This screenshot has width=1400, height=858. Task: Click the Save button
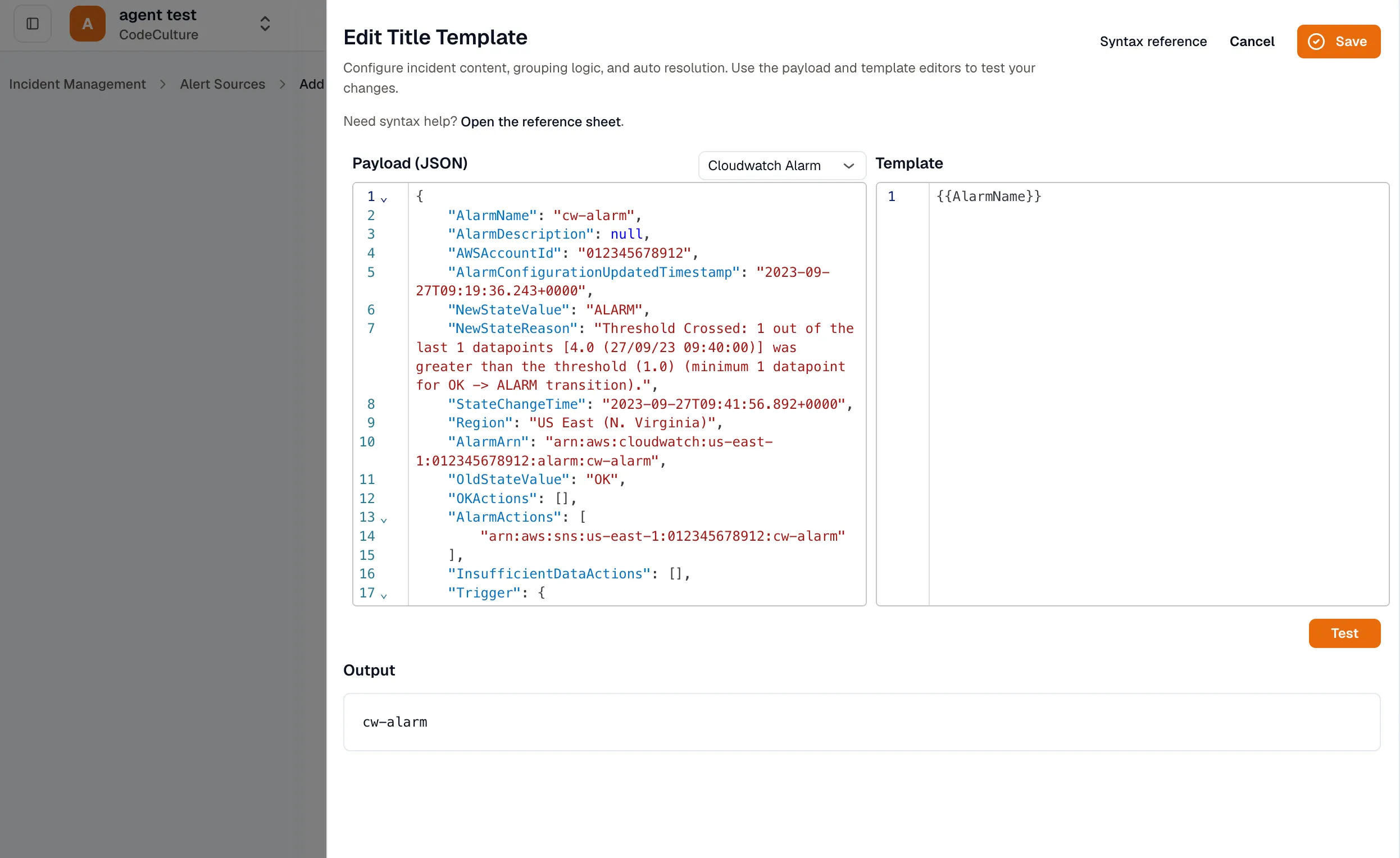point(1338,42)
